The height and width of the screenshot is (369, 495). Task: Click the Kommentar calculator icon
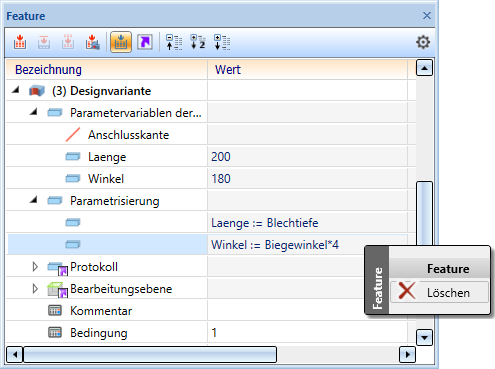coord(55,311)
